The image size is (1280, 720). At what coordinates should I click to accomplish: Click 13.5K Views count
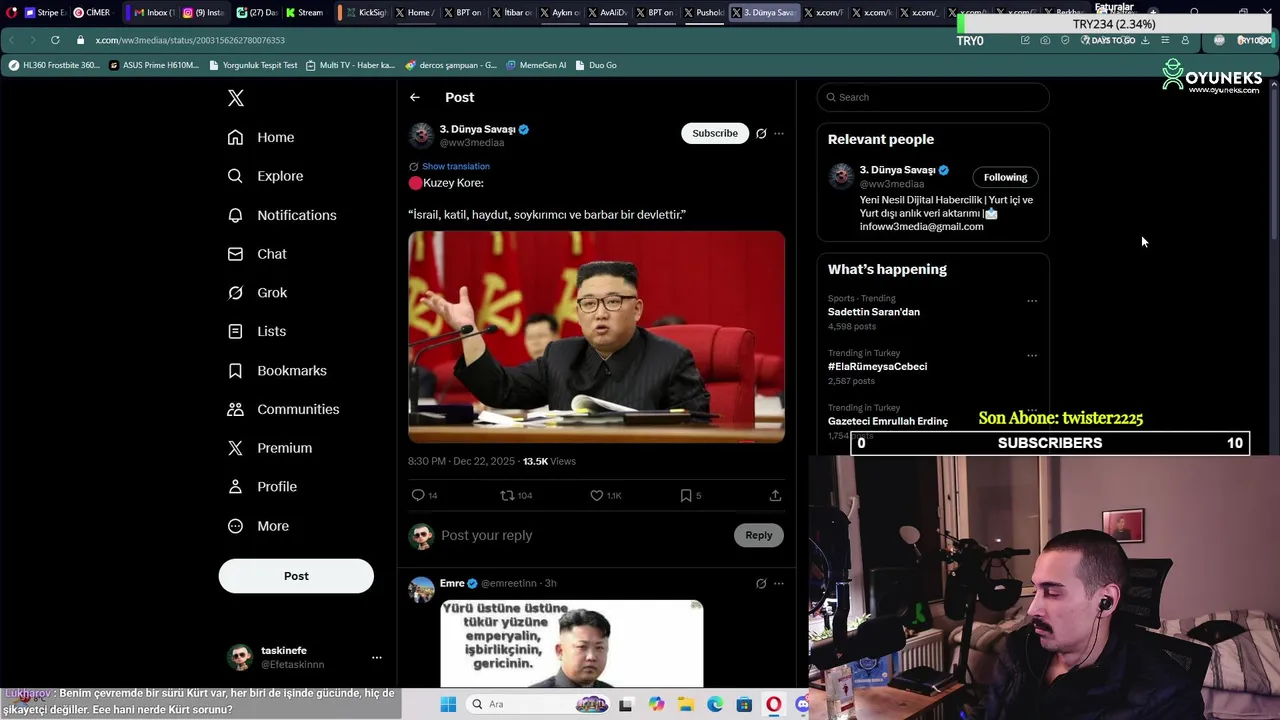pyautogui.click(x=549, y=461)
